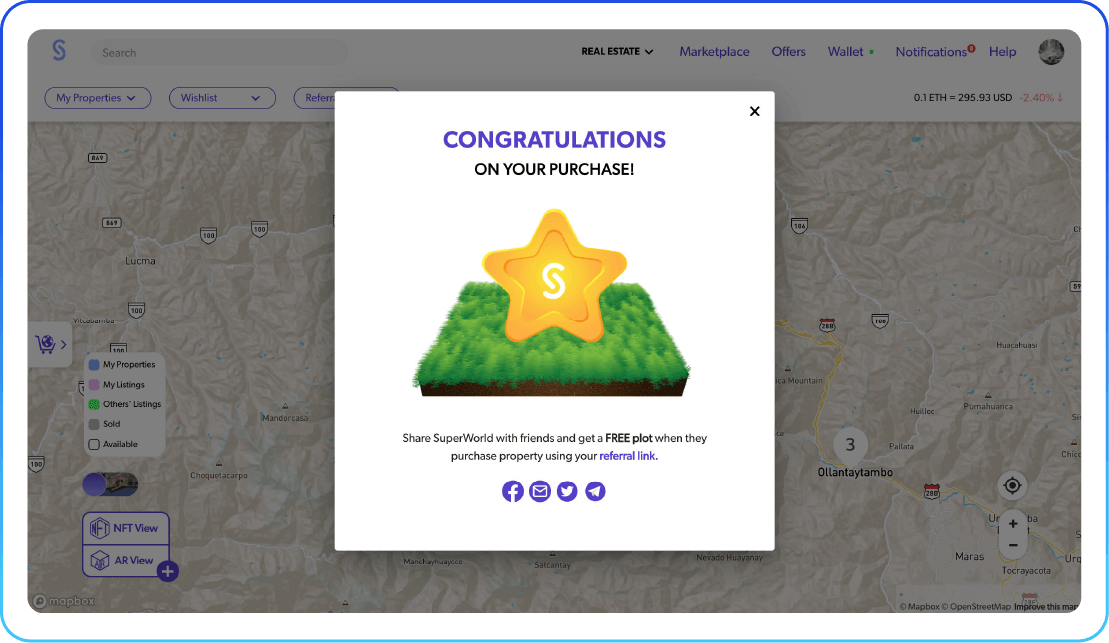This screenshot has height=643, width=1109.
Task: Open the Offers page
Action: (789, 52)
